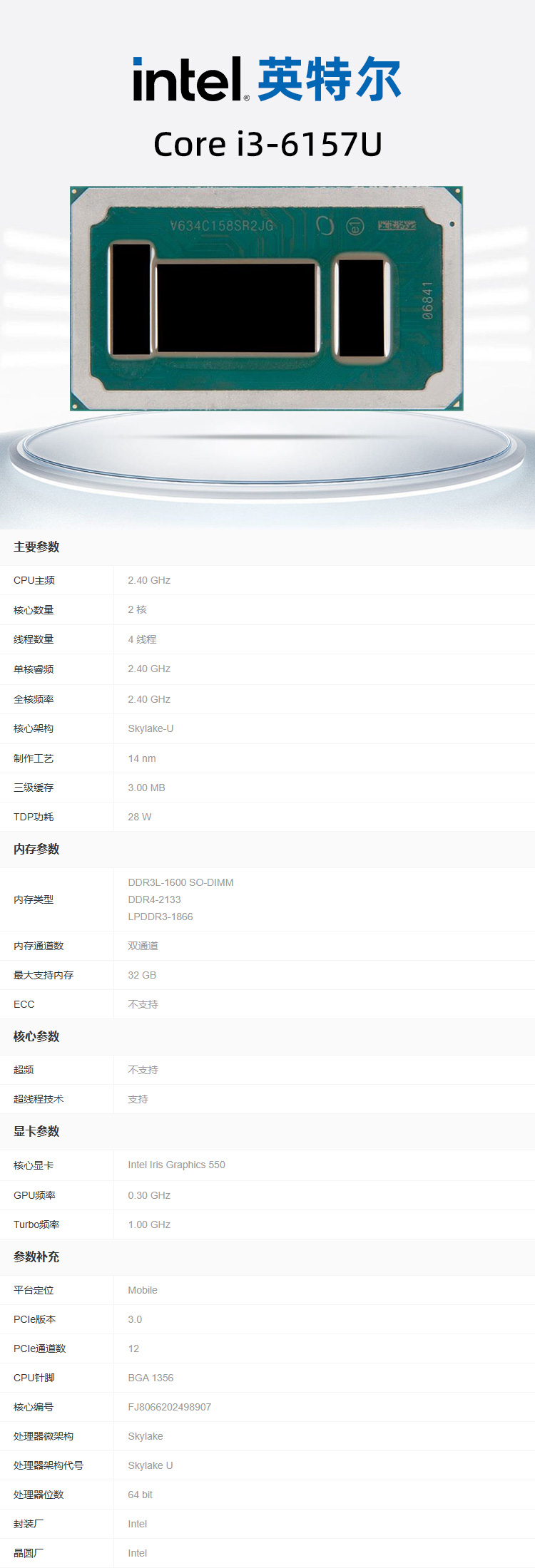Image resolution: width=535 pixels, height=1568 pixels.
Task: Click the 2 核 value
Action: (137, 609)
